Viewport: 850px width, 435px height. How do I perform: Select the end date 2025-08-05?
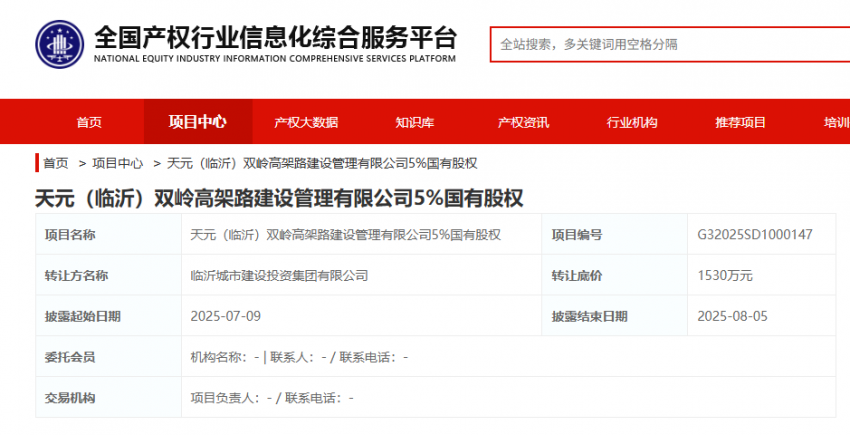click(x=732, y=316)
